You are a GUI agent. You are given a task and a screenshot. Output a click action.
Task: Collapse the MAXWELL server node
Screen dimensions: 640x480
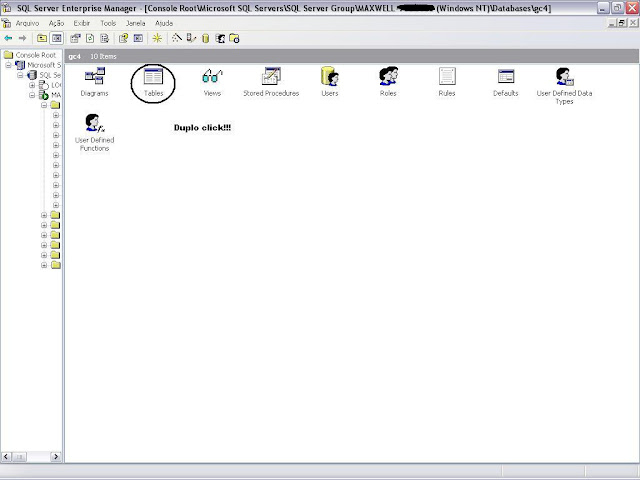coord(32,95)
